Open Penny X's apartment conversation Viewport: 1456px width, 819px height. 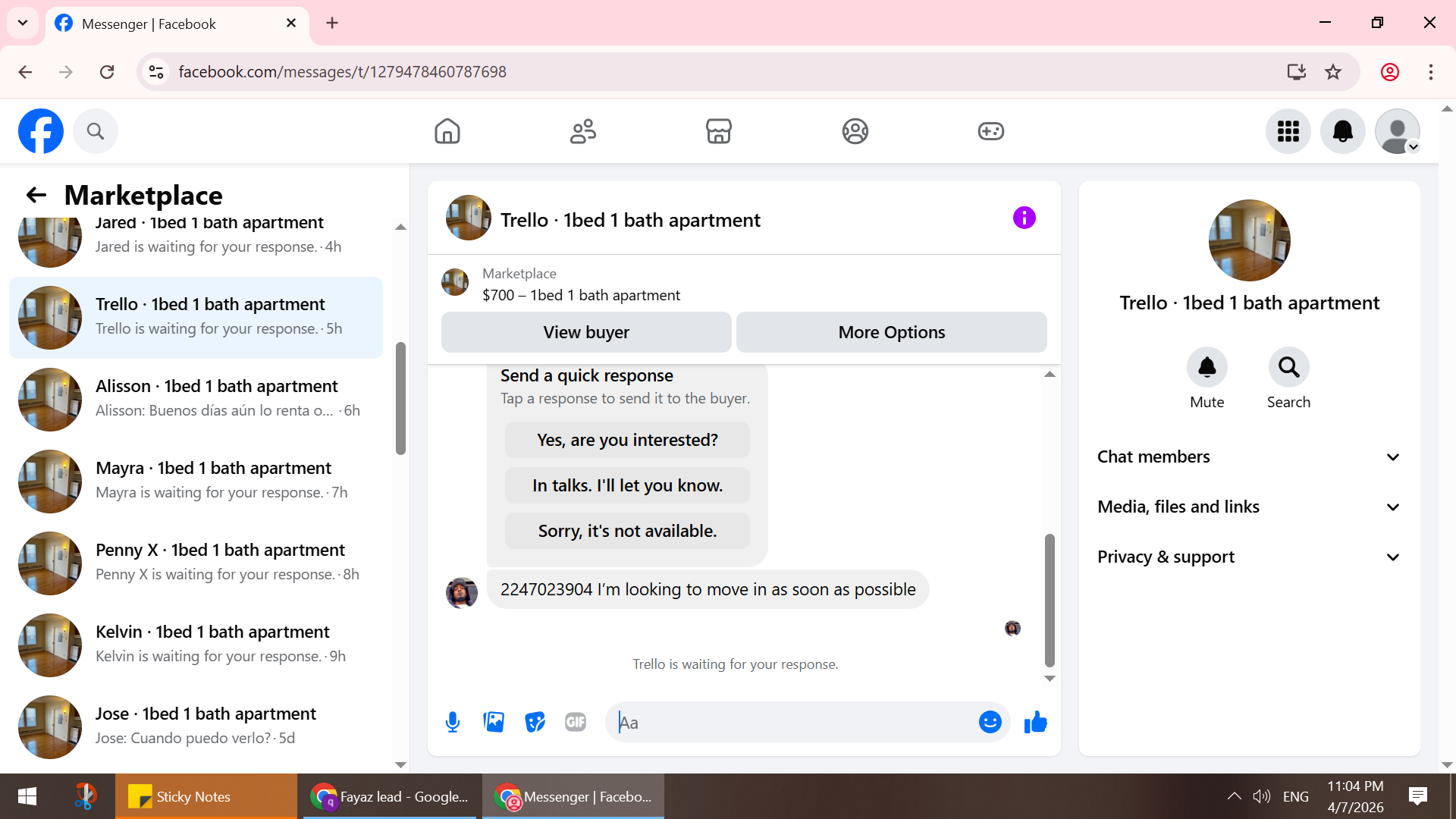click(x=196, y=563)
